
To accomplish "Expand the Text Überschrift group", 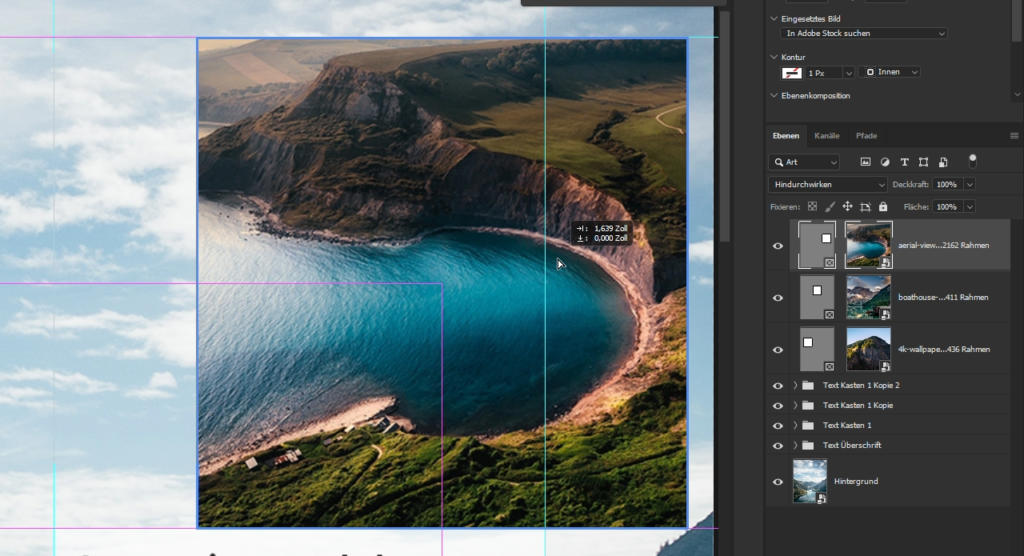I will click(795, 445).
